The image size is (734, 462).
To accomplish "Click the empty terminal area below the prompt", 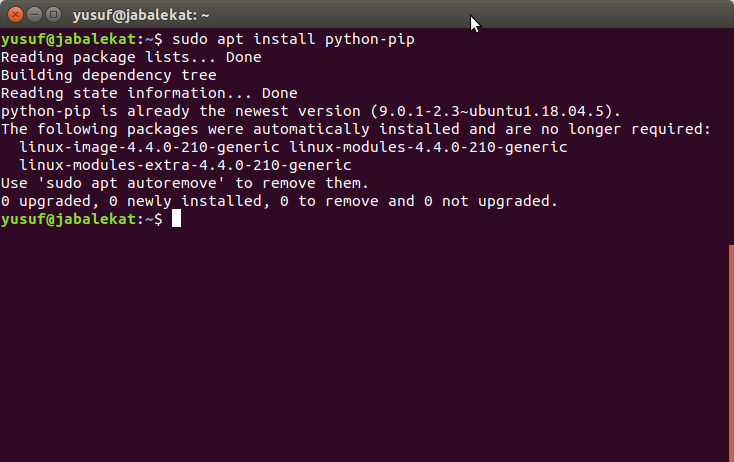I will (360, 340).
